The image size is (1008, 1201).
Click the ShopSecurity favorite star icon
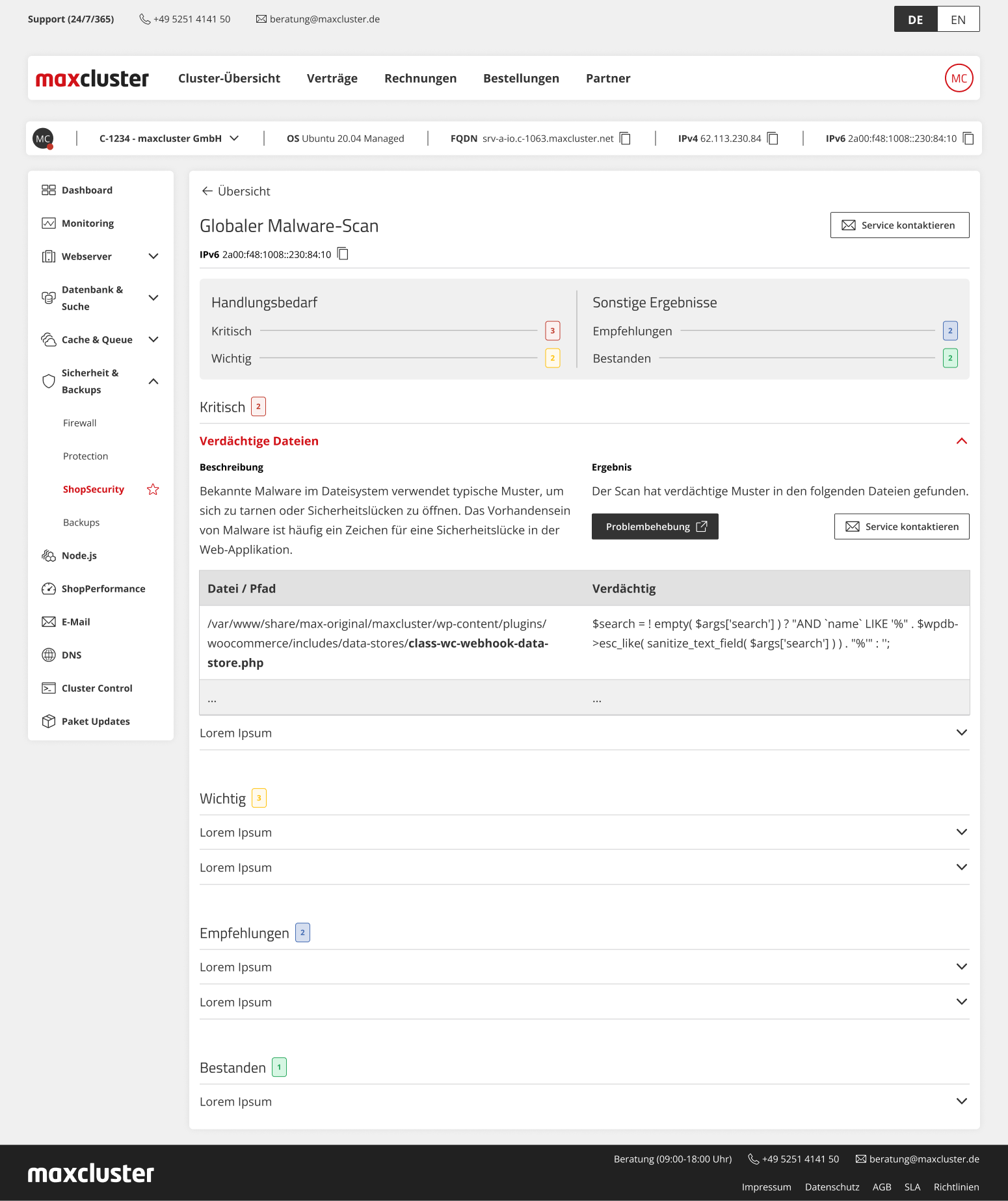click(x=153, y=490)
